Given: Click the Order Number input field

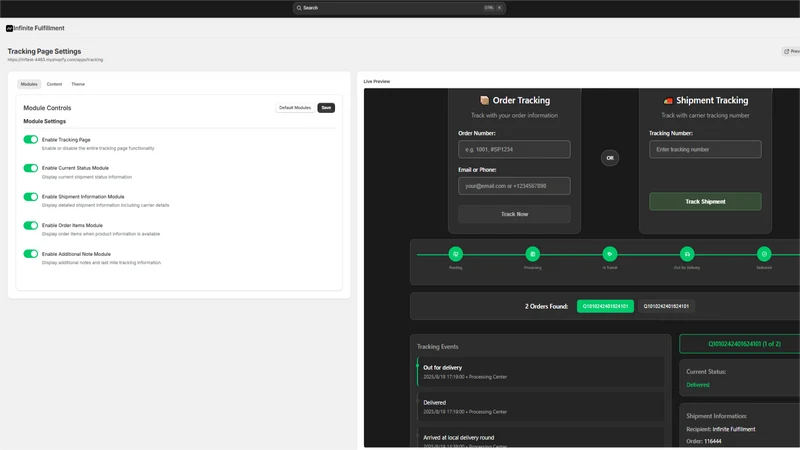Looking at the screenshot, I should tap(514, 149).
